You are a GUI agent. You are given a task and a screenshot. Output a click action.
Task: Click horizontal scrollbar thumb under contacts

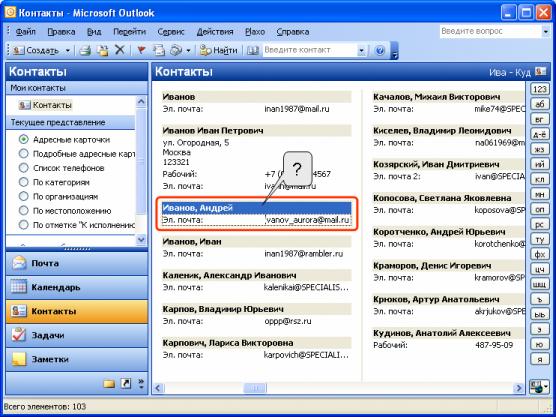[255, 388]
